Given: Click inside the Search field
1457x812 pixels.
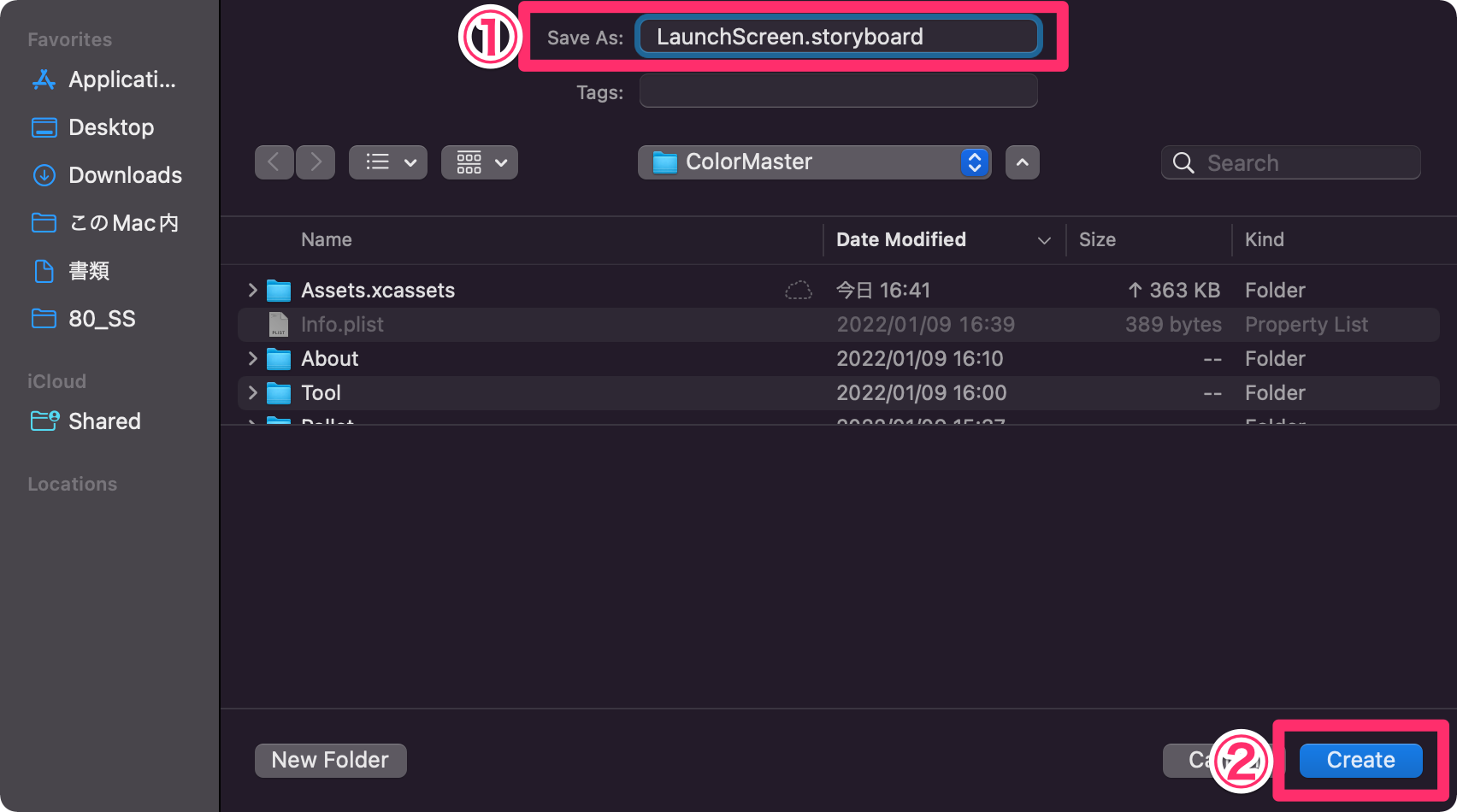Looking at the screenshot, I should [1289, 162].
